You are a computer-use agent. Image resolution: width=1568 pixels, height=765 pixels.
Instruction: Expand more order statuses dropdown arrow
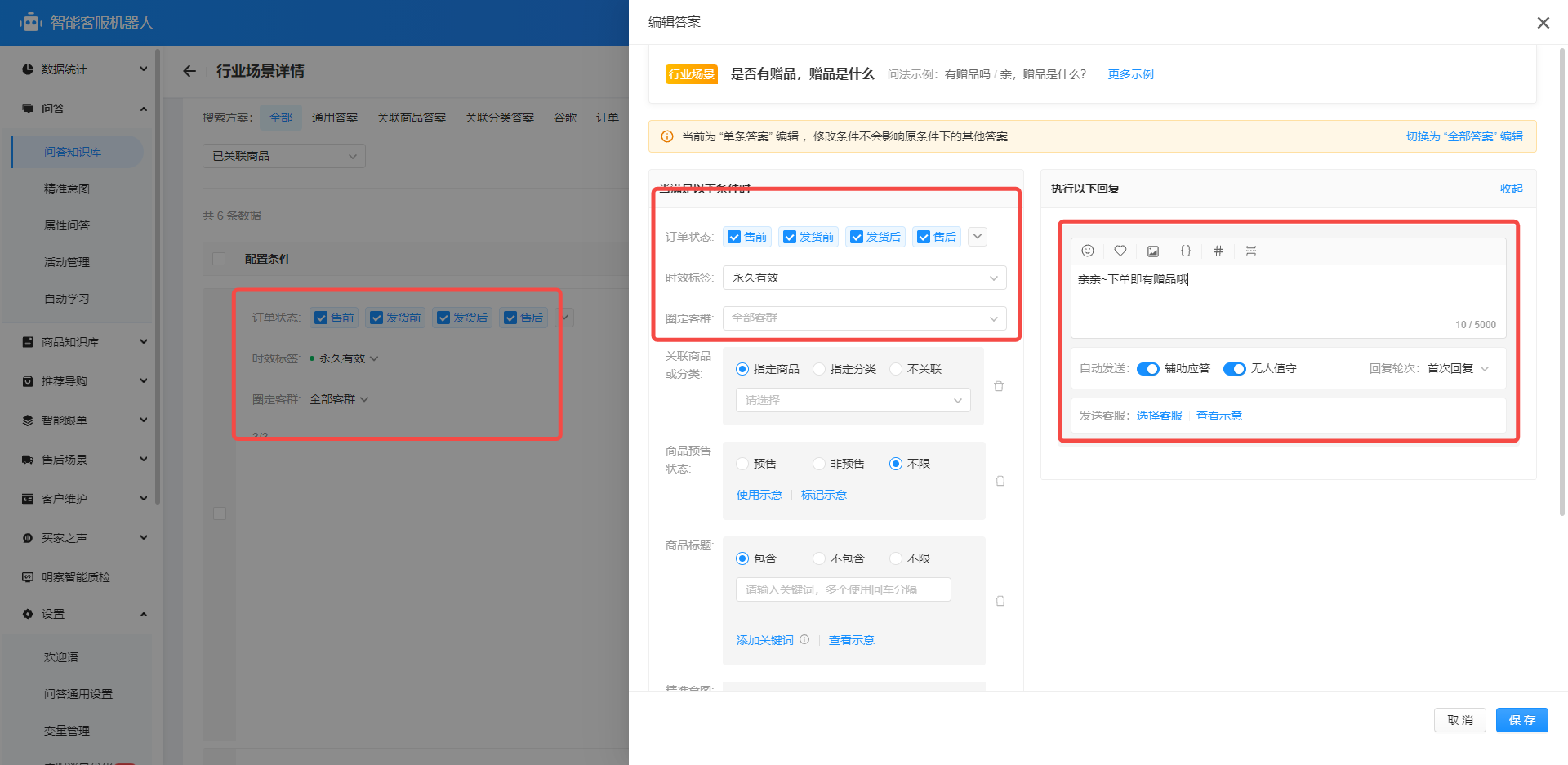978,237
